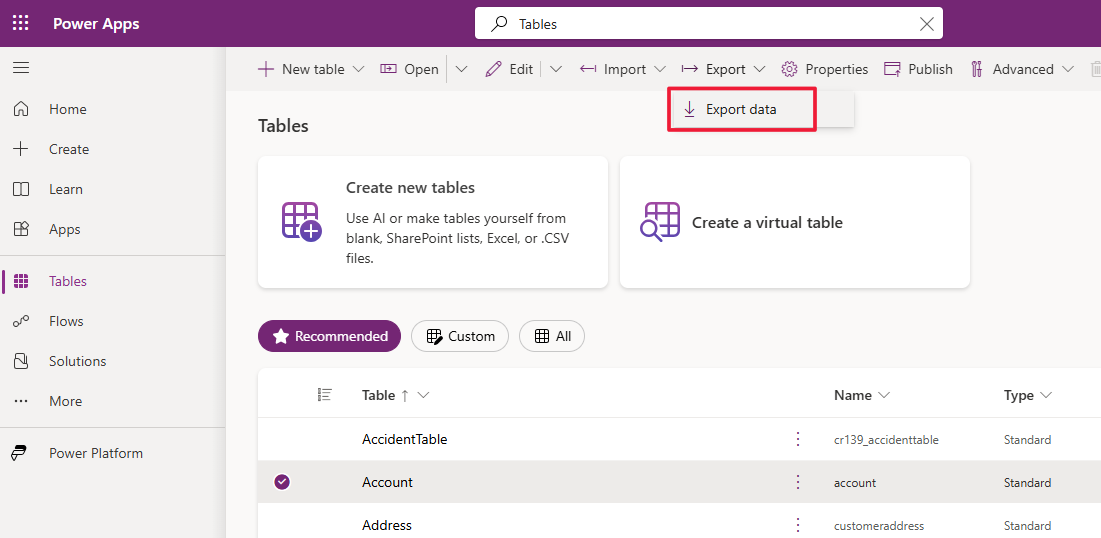Open the Properties gear command

[x=825, y=69]
